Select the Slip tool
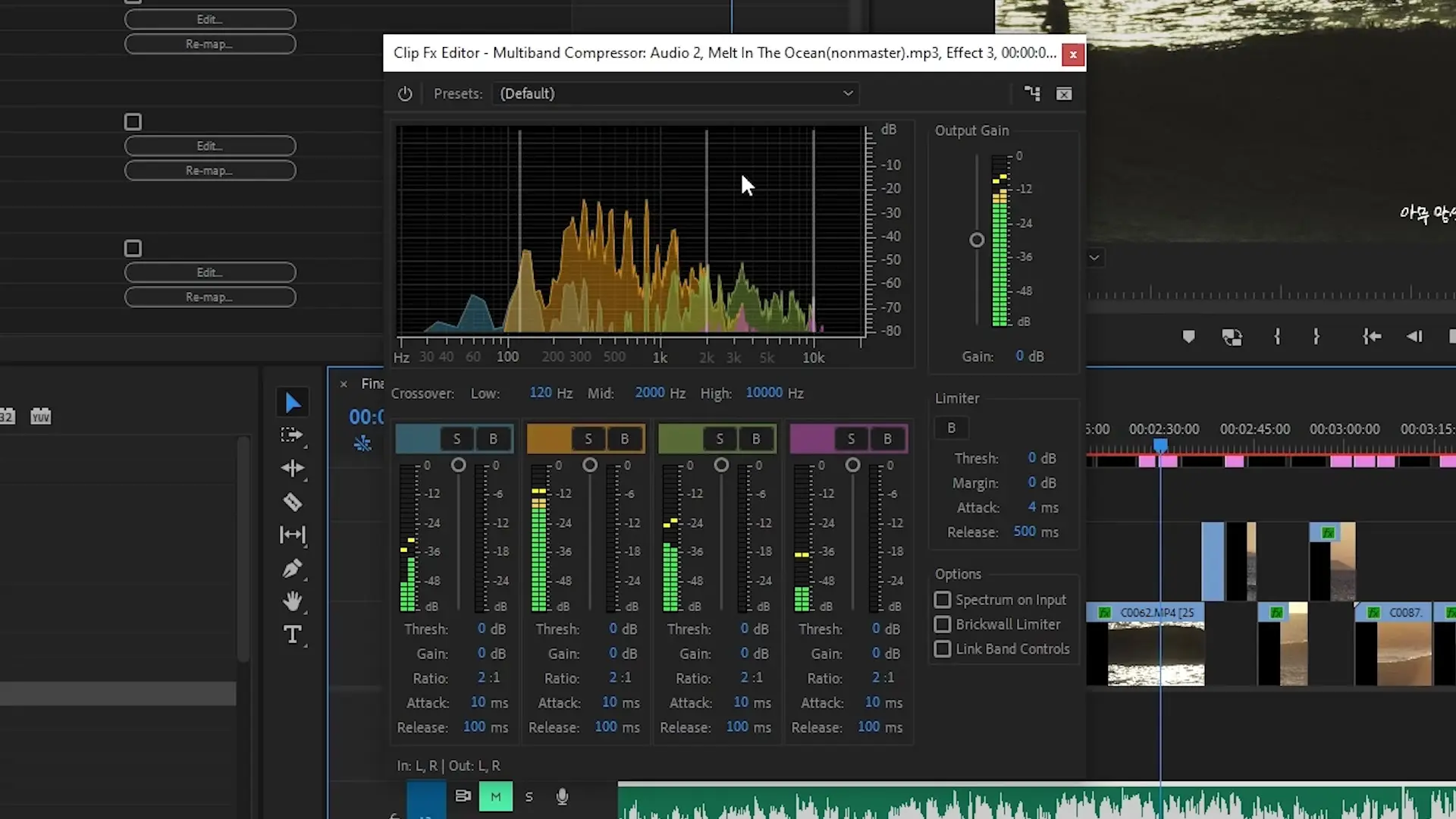Screen dimensions: 1456x819 [292, 535]
